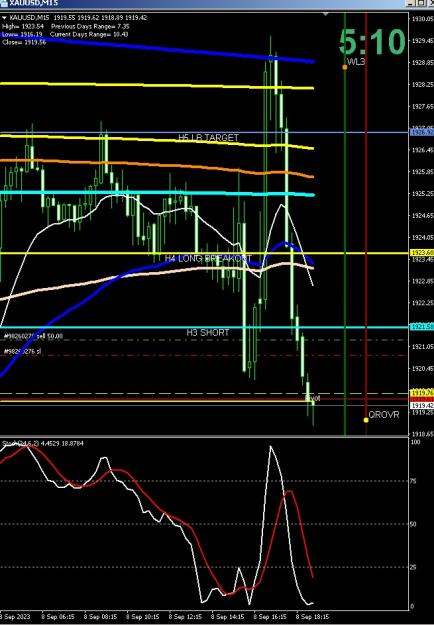The image size is (434, 625).
Task: Close the XAUUSD,M15 chart window
Action: 430,3
